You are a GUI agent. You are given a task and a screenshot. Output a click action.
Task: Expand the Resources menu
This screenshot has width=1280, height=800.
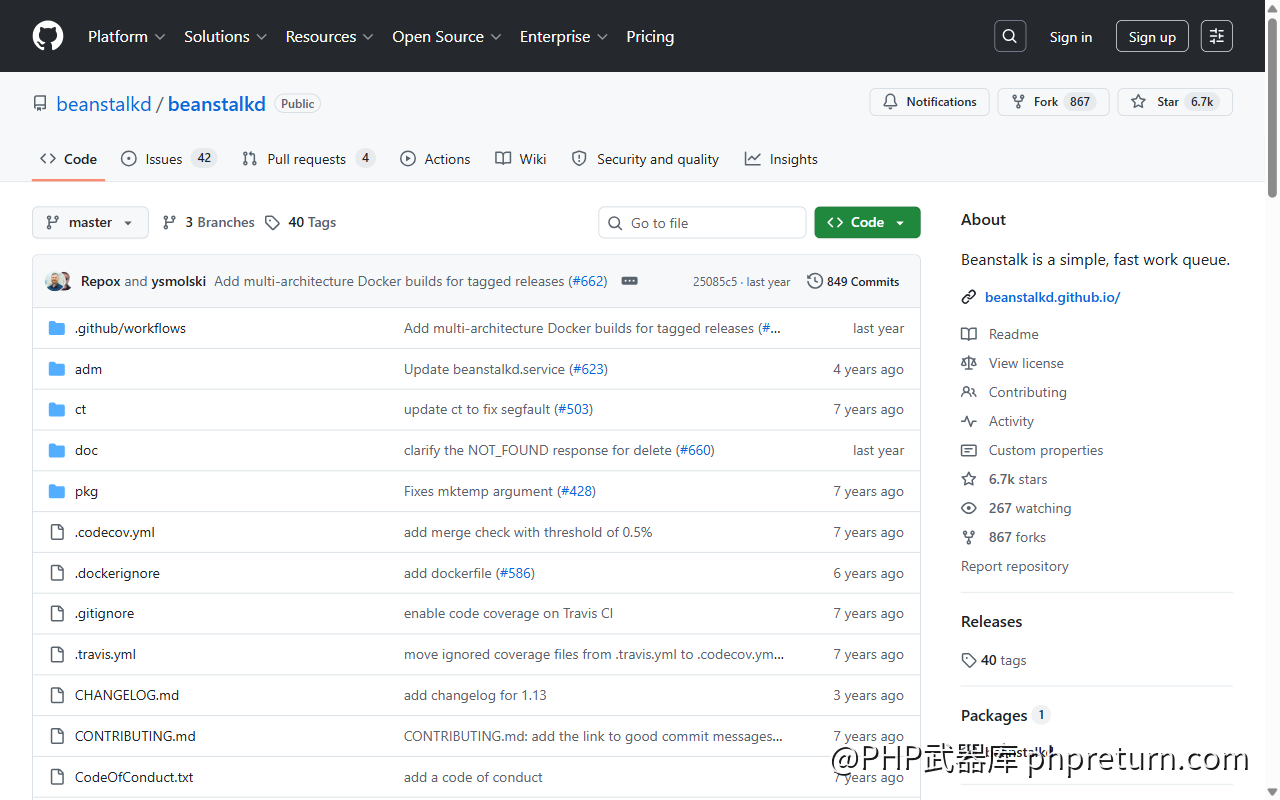(x=329, y=36)
